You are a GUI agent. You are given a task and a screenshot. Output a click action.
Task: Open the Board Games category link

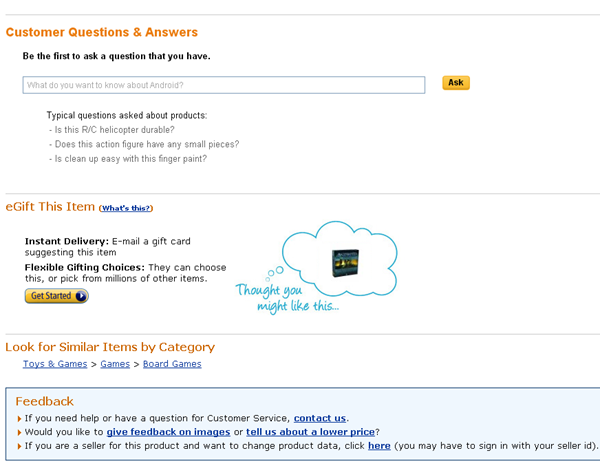172,364
